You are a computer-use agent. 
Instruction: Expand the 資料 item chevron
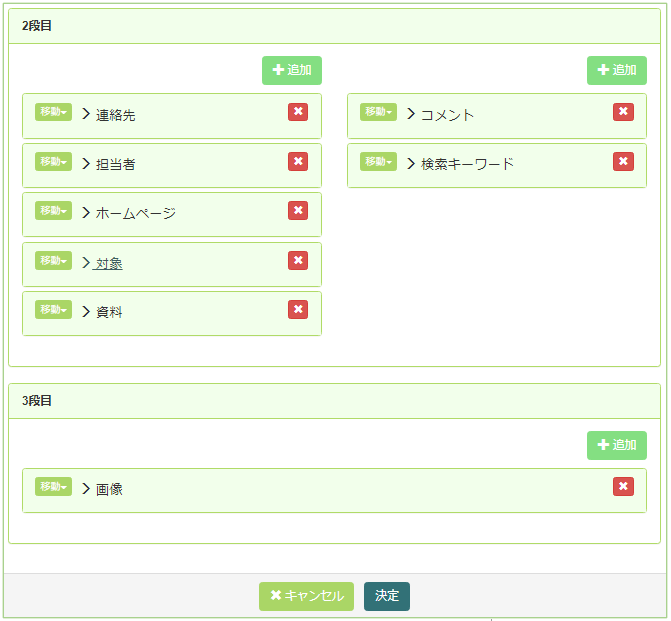coord(86,311)
